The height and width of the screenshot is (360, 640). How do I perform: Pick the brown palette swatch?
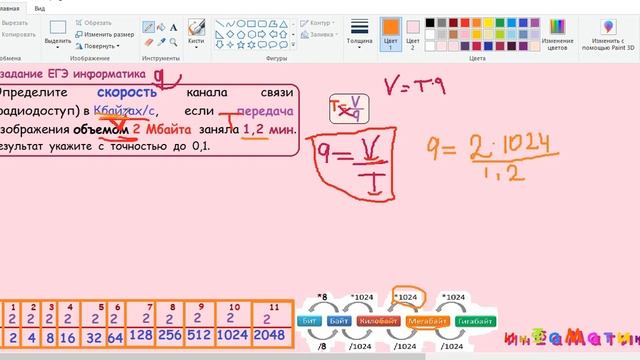pos(453,34)
